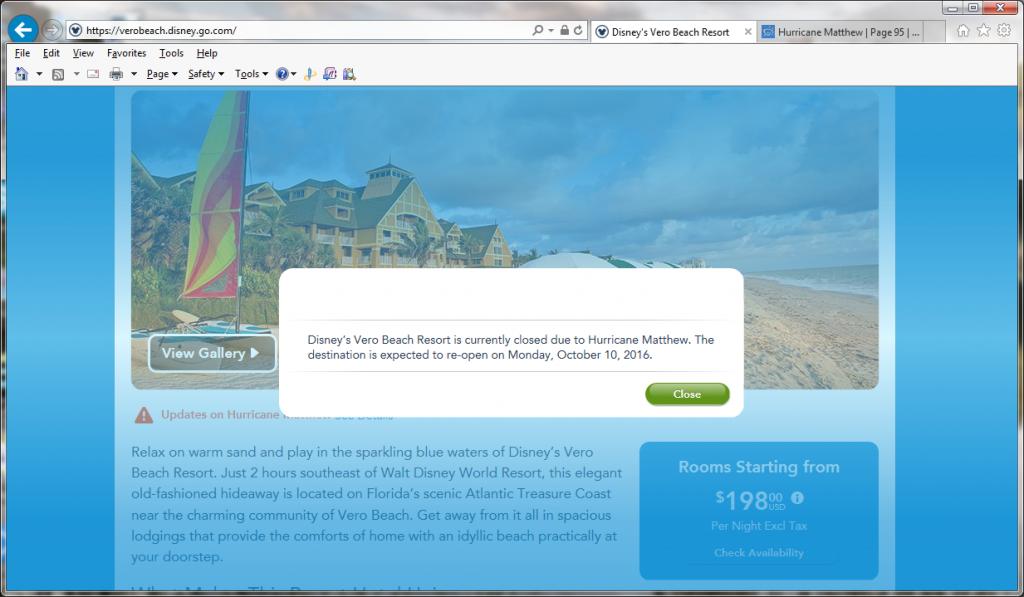This screenshot has width=1024, height=597.
Task: Expand the Page dropdown in command bar
Action: [161, 74]
